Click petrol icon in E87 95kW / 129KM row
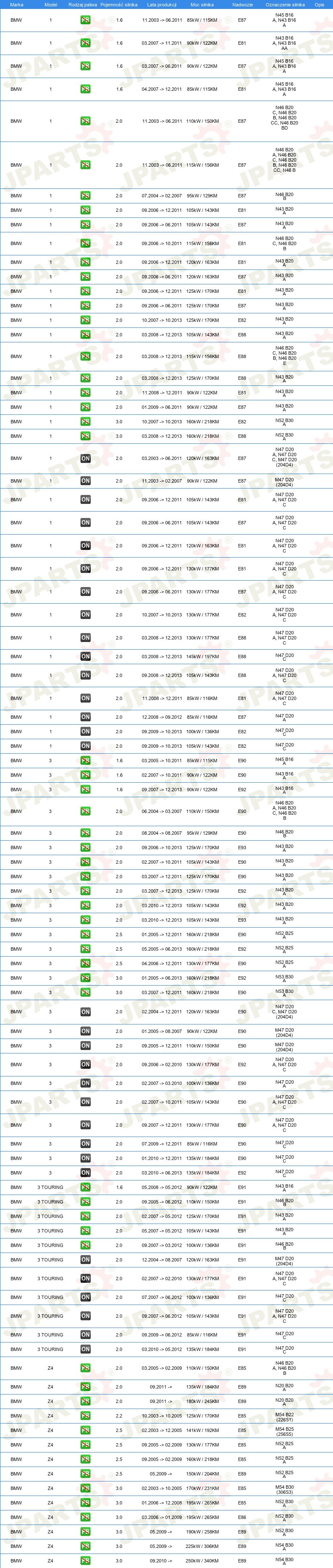 [x=85, y=195]
